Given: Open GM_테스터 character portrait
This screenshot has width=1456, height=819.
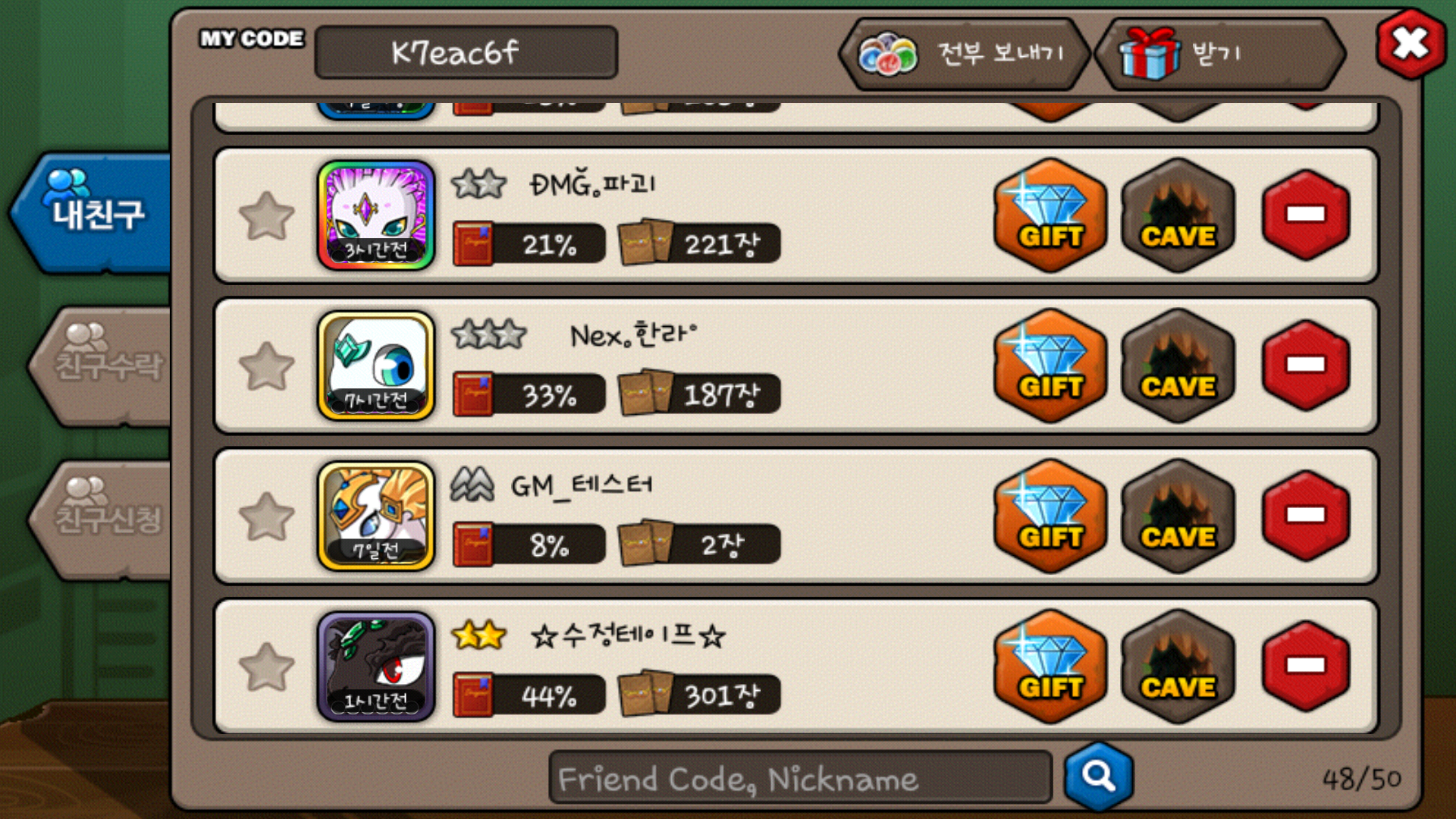Looking at the screenshot, I should click(376, 516).
